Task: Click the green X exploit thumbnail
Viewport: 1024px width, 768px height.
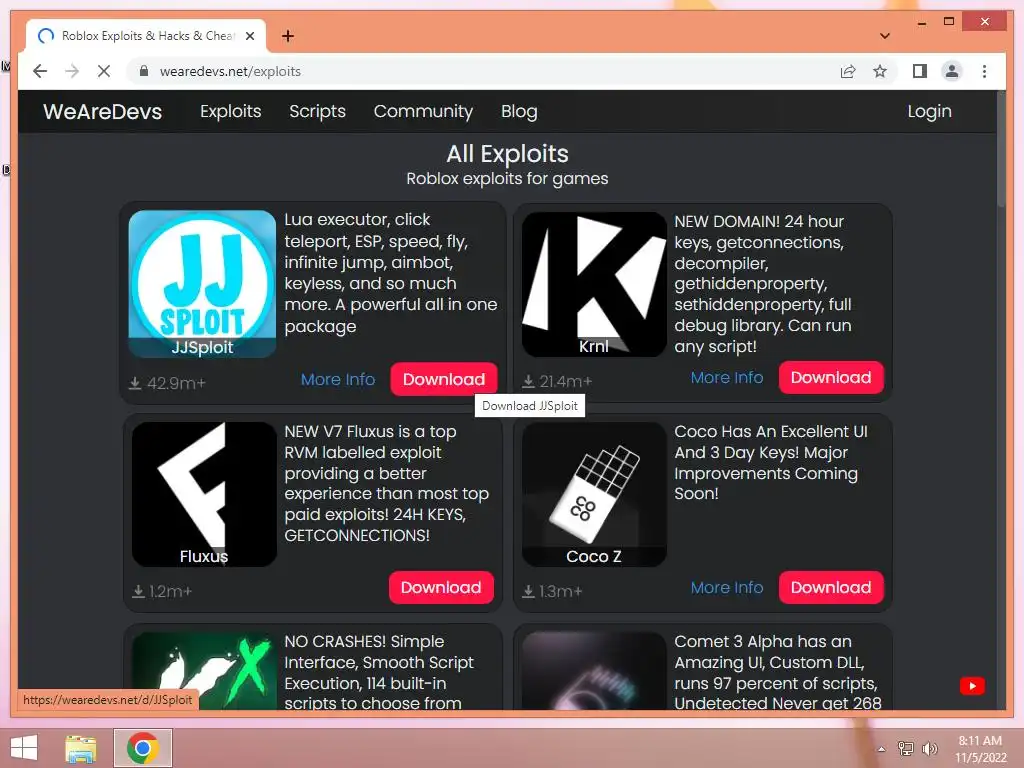Action: pyautogui.click(x=204, y=671)
